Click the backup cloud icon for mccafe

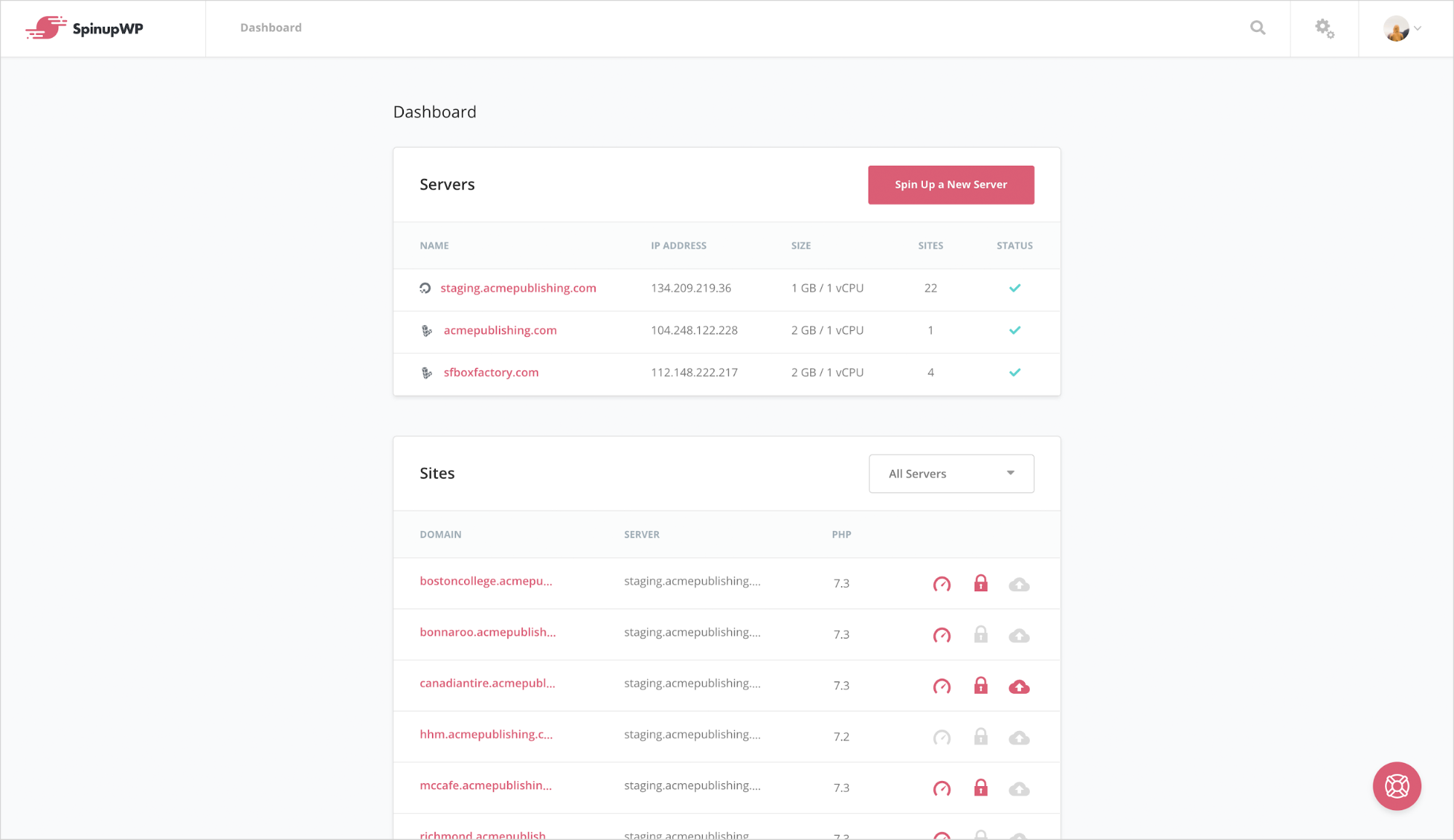[x=1019, y=788]
